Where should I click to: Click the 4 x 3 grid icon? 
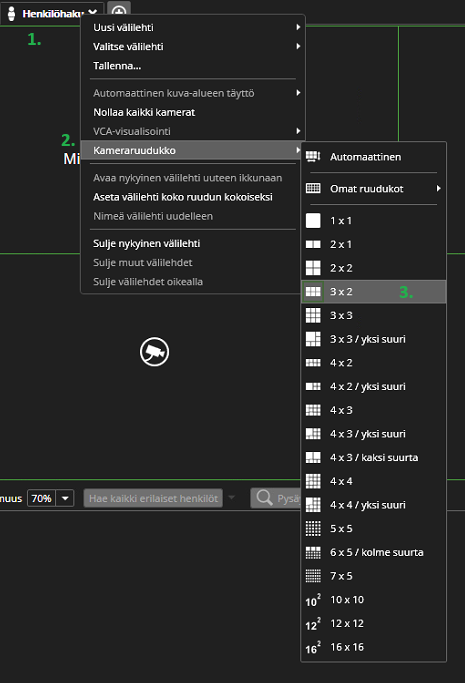click(313, 410)
